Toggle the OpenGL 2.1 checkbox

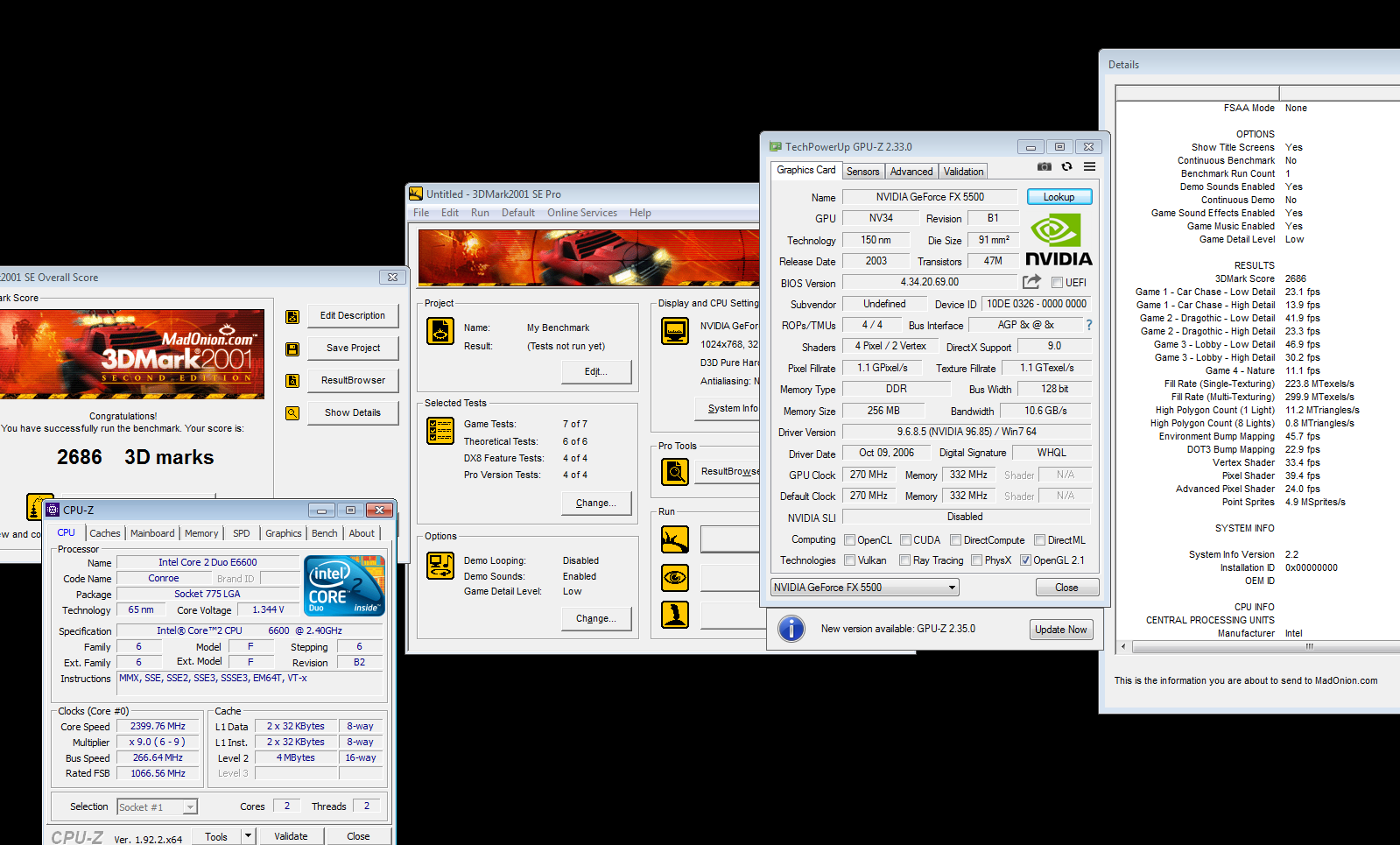point(1025,560)
